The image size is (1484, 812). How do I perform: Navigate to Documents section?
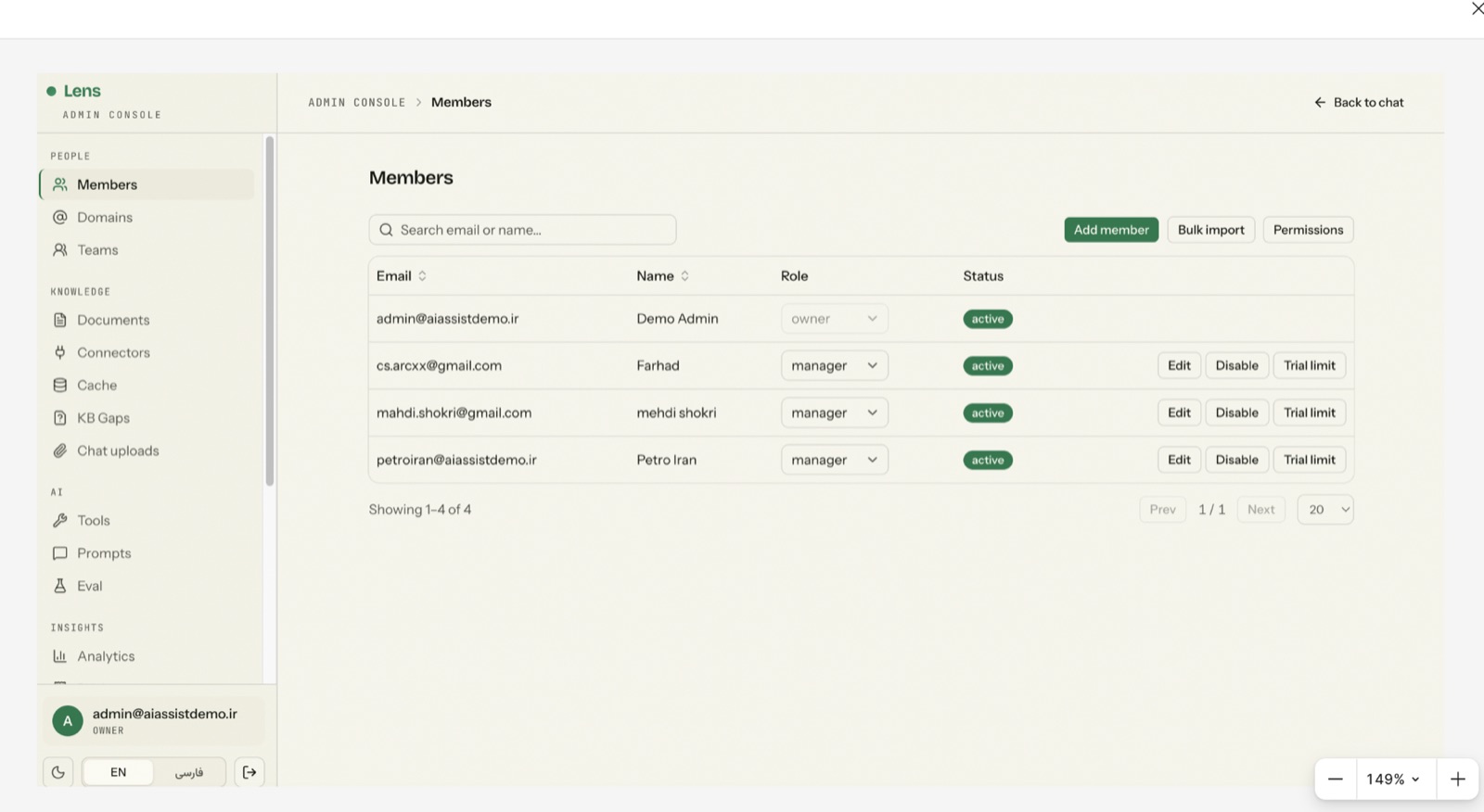[147, 320]
